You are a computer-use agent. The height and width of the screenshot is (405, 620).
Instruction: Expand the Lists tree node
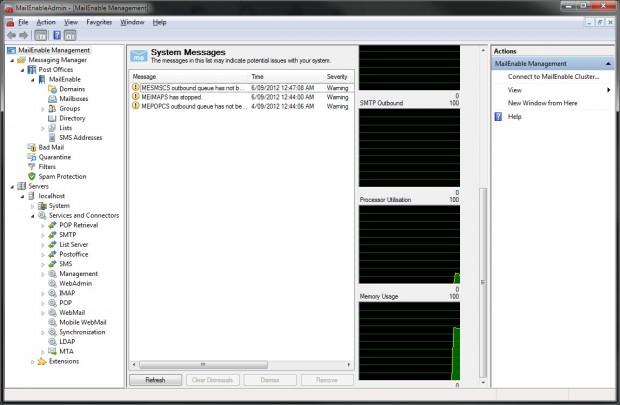click(43, 128)
